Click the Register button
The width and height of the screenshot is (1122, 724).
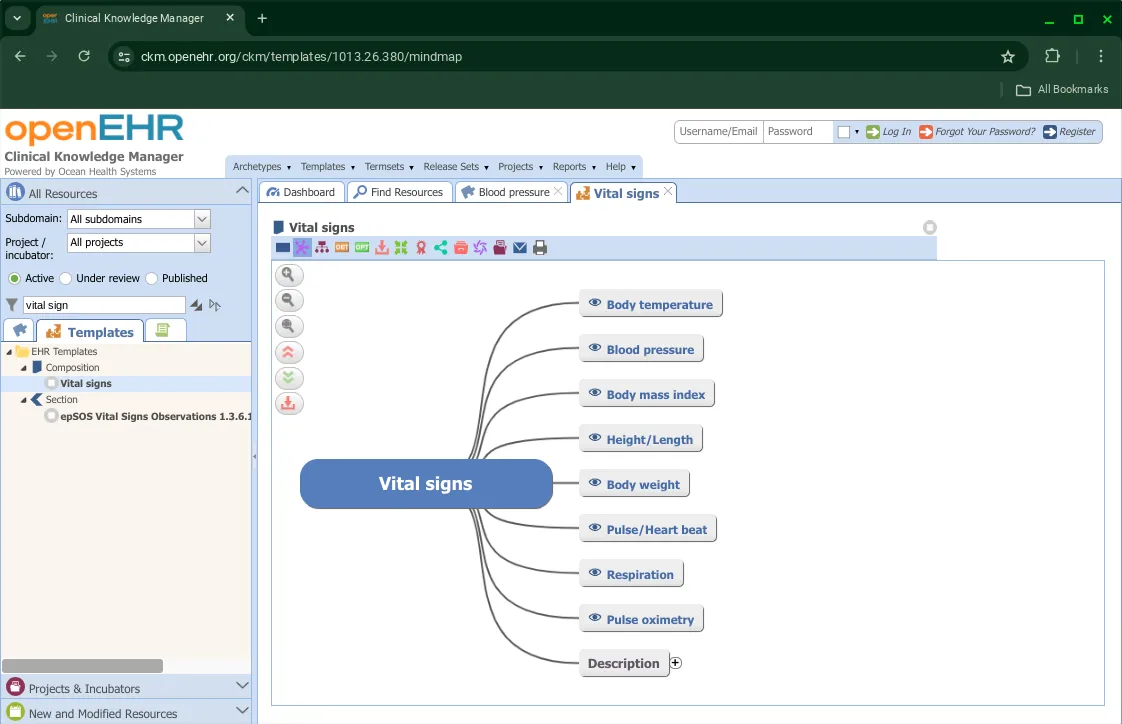pyautogui.click(x=1069, y=131)
